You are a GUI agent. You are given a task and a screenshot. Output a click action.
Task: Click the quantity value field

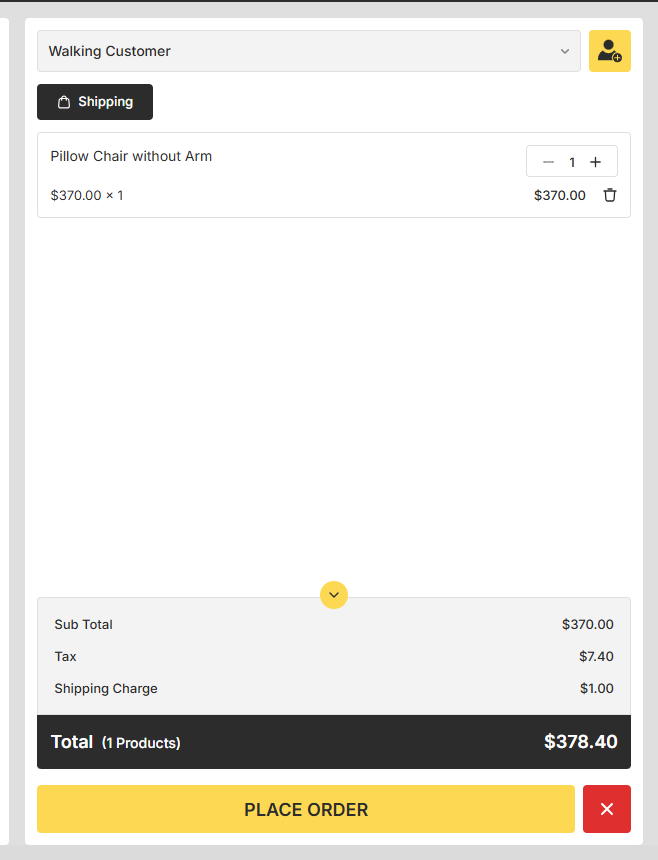[x=572, y=162]
